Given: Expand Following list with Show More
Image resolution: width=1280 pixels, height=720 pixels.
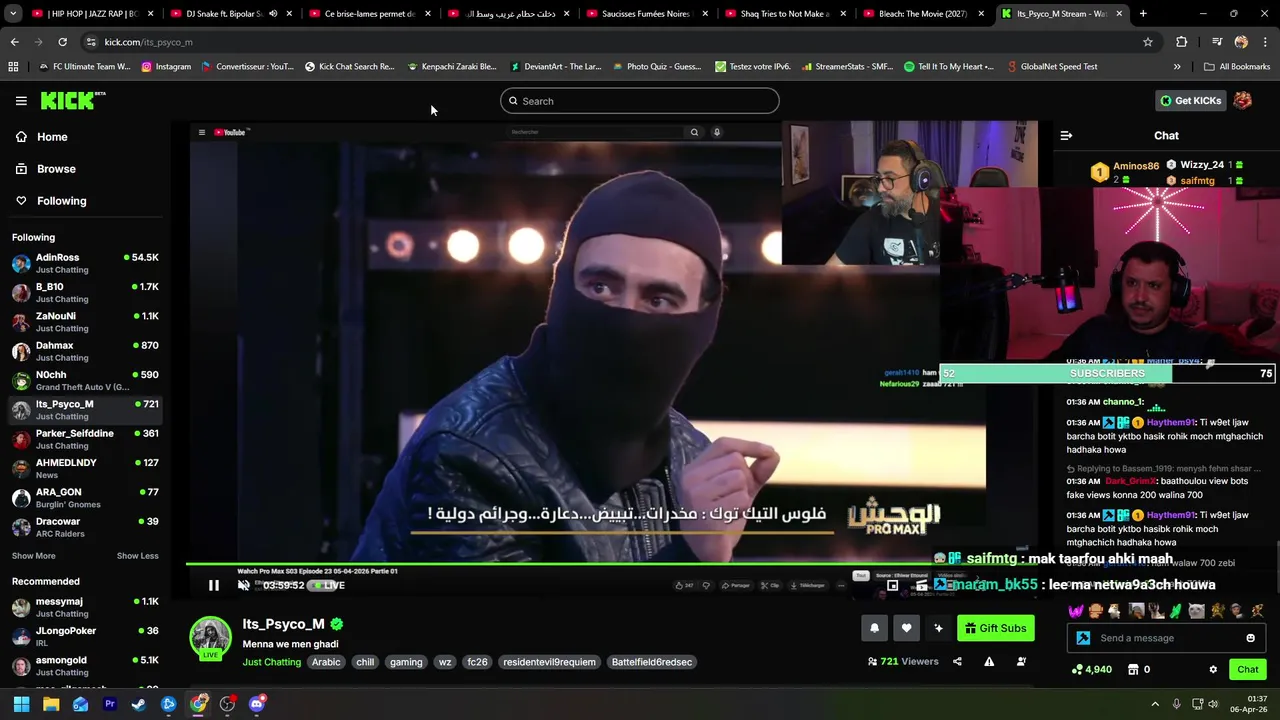Looking at the screenshot, I should 34,556.
